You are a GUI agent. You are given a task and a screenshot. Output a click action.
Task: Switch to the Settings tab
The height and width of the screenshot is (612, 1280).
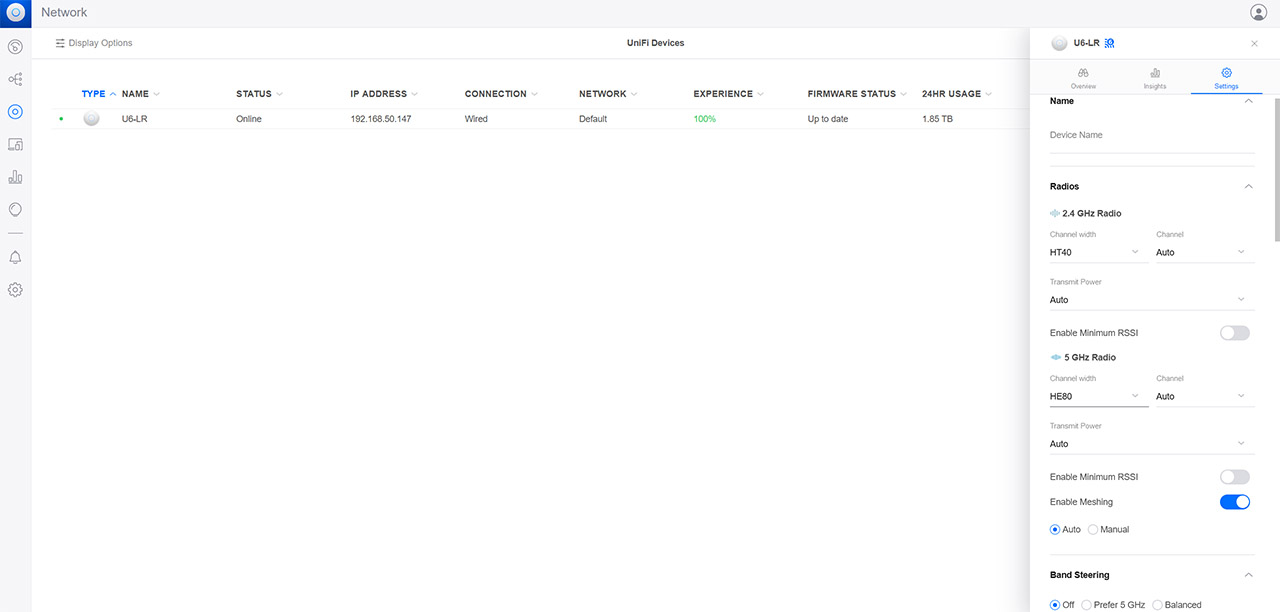pos(1227,79)
